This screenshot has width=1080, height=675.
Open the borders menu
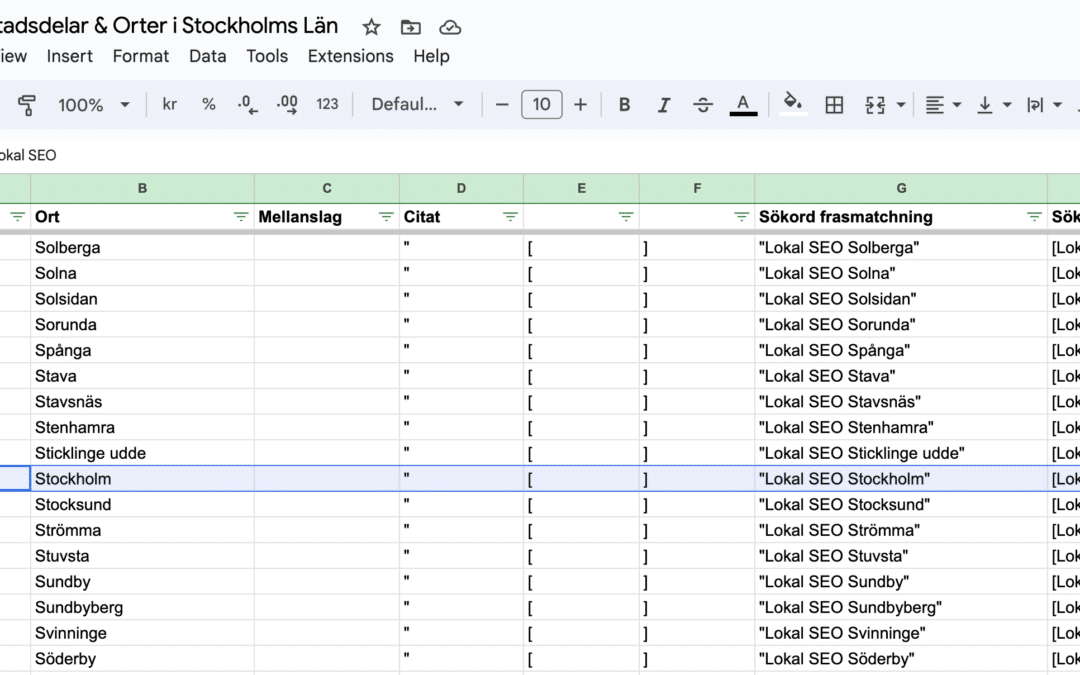[x=834, y=105]
